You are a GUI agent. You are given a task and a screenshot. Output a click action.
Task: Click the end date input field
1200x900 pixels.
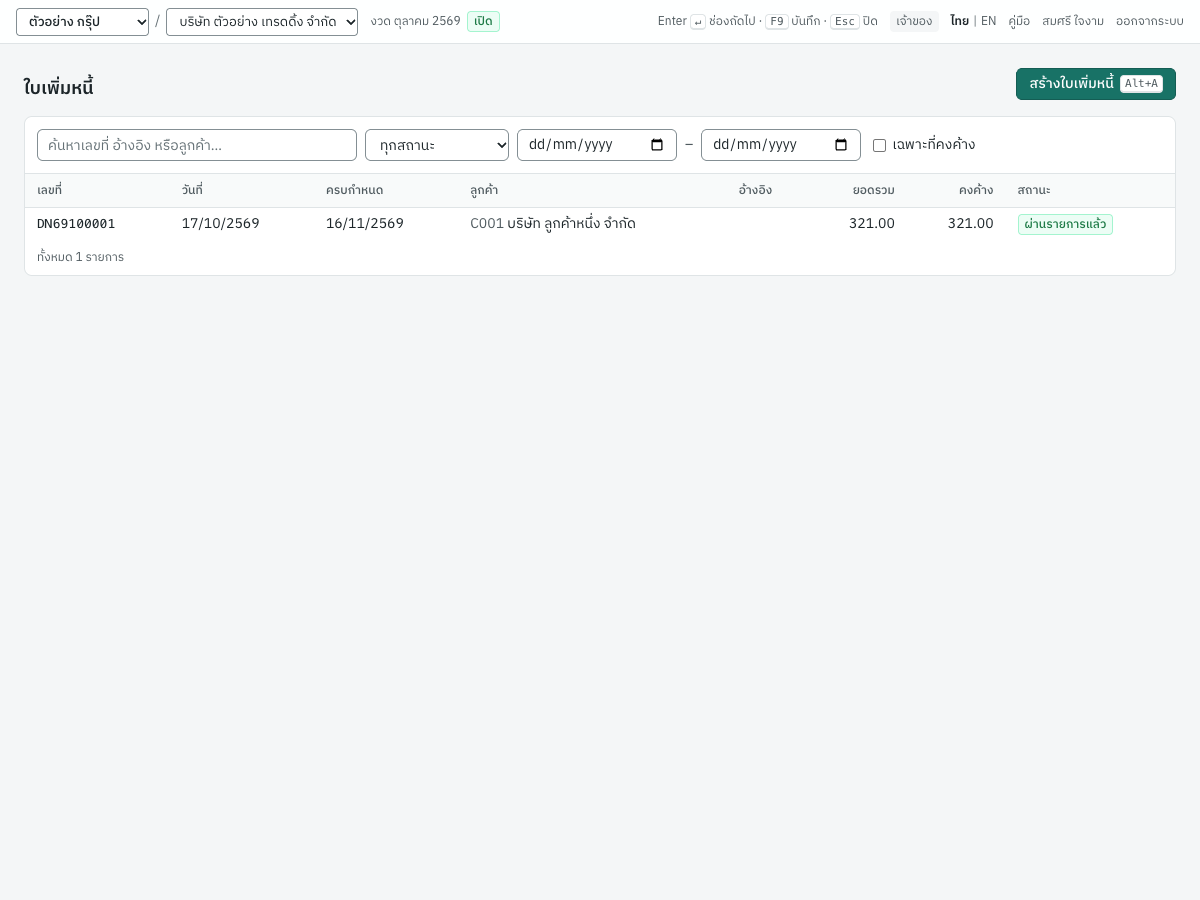(781, 145)
